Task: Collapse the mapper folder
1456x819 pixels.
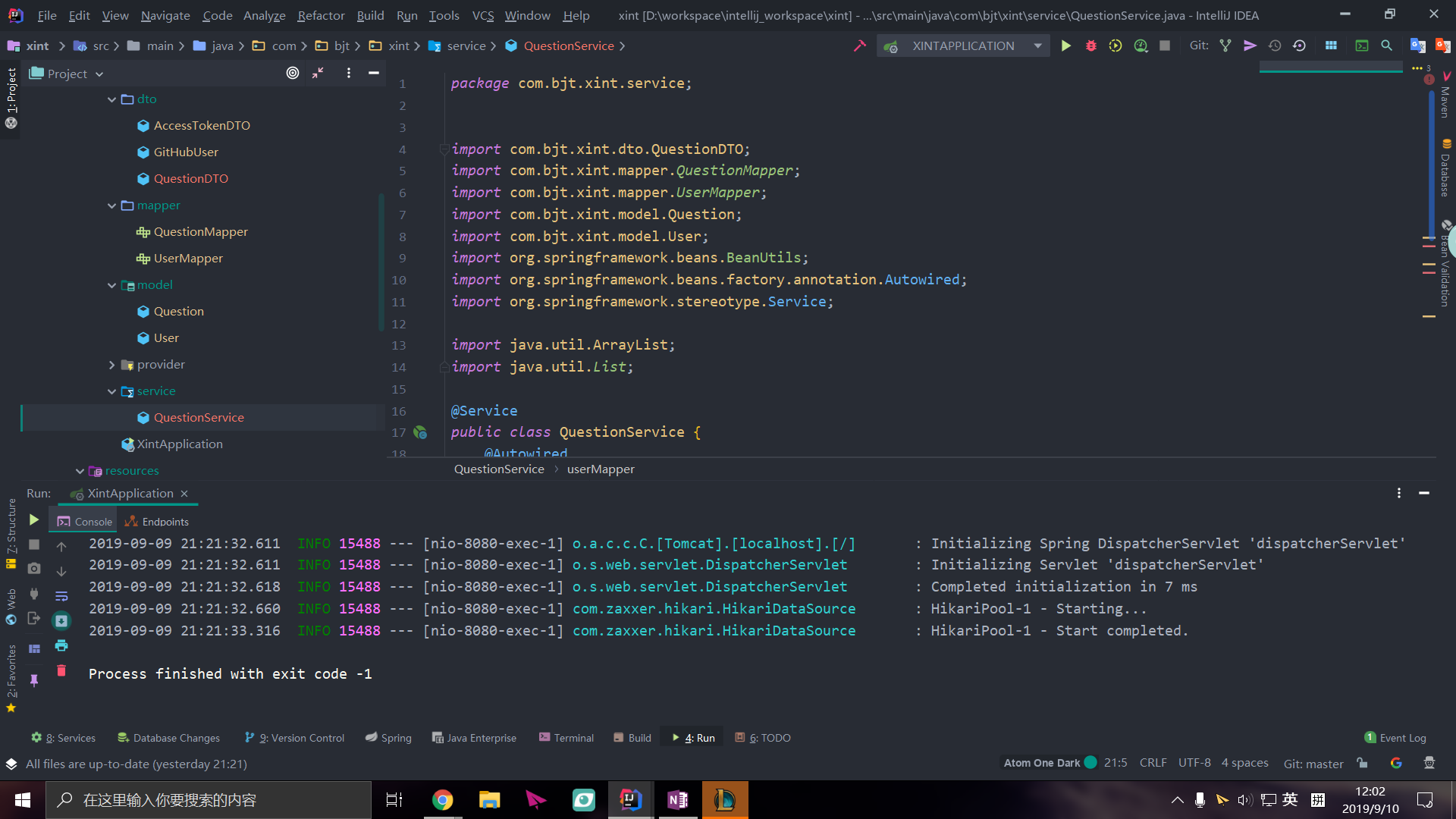Action: (111, 206)
